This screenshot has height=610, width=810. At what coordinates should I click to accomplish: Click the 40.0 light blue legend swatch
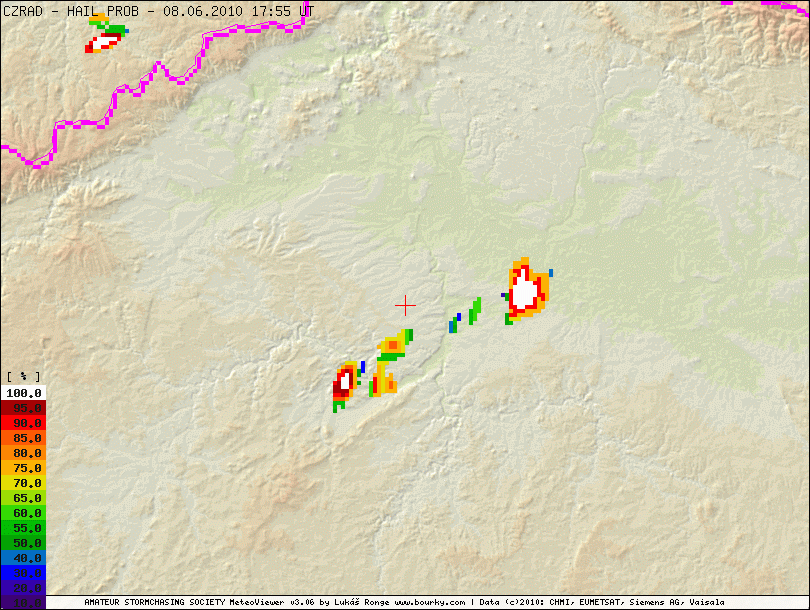(x=23, y=558)
